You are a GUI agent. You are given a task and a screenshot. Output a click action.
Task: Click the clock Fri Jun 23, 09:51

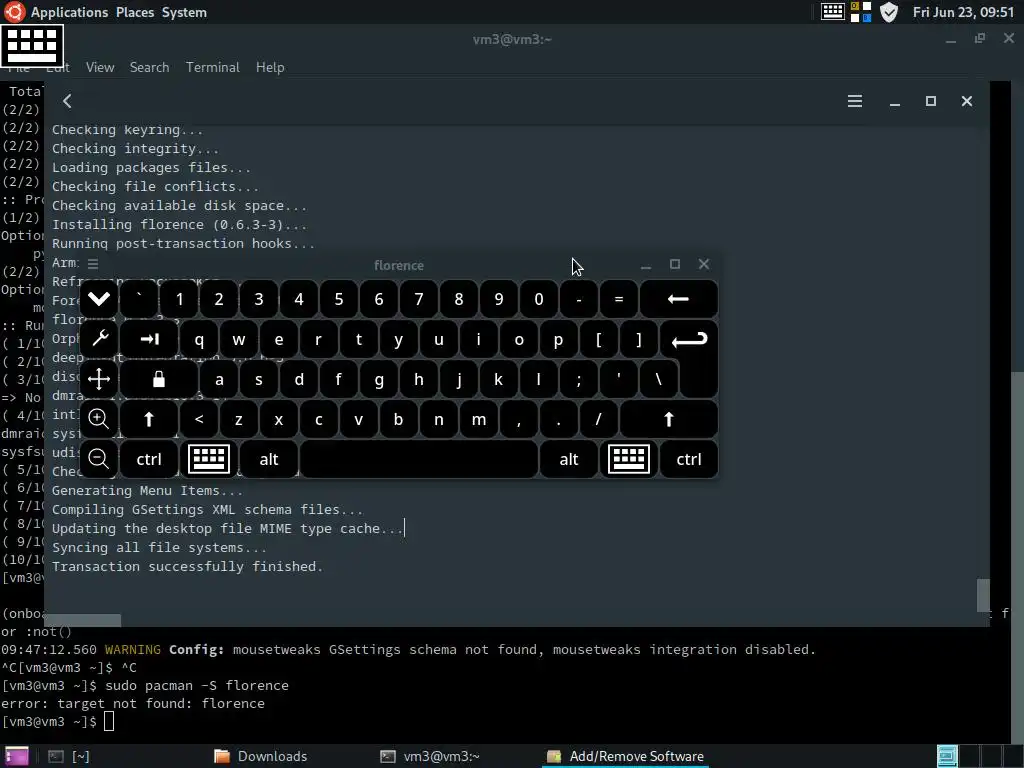963,12
